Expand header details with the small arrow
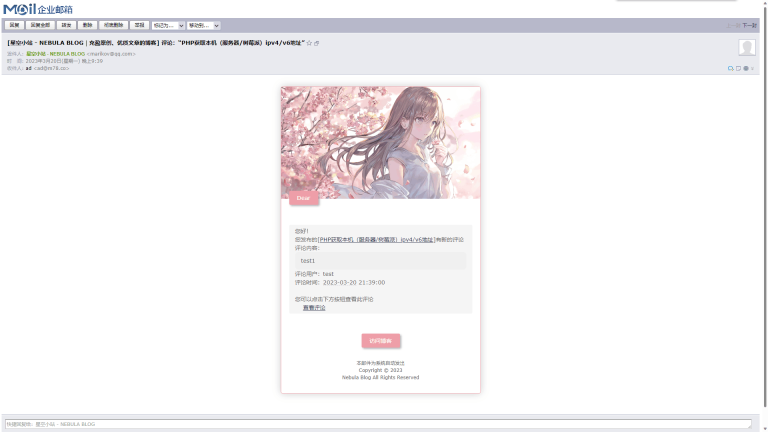Image resolution: width=768 pixels, height=432 pixels. pos(752,68)
